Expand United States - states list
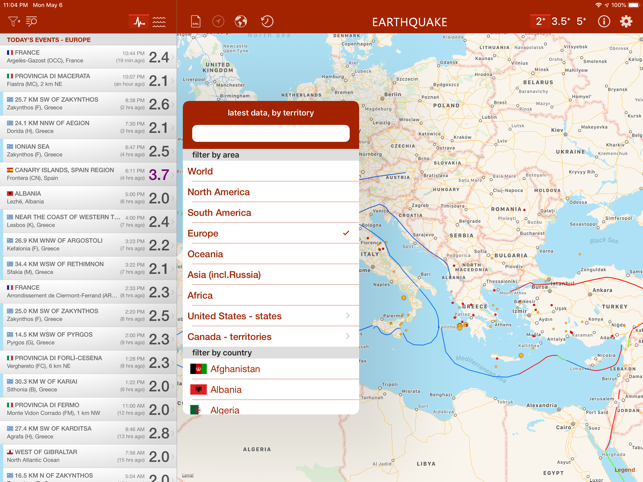 click(x=271, y=316)
